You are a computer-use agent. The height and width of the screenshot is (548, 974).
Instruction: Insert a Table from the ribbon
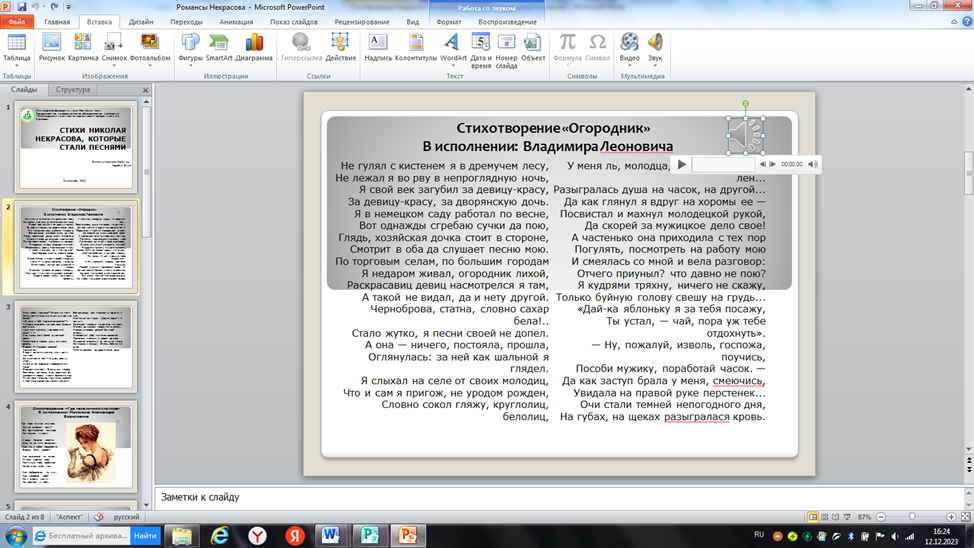click(17, 46)
